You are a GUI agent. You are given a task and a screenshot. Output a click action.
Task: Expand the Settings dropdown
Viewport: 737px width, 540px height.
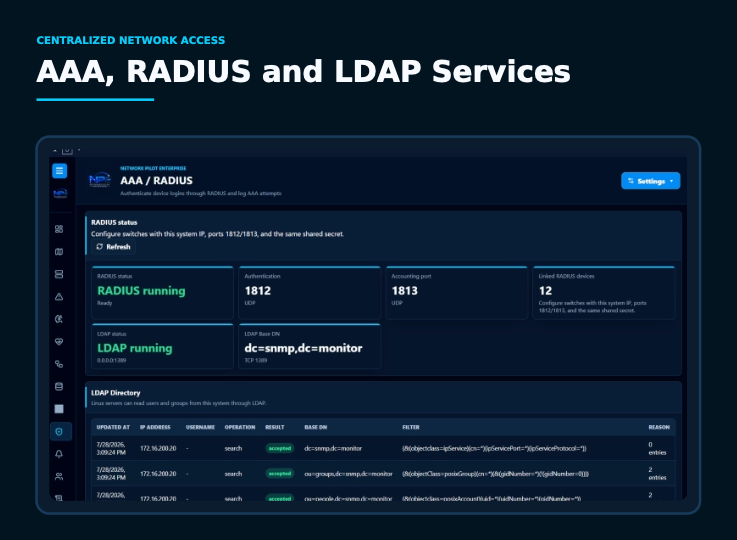(x=651, y=181)
